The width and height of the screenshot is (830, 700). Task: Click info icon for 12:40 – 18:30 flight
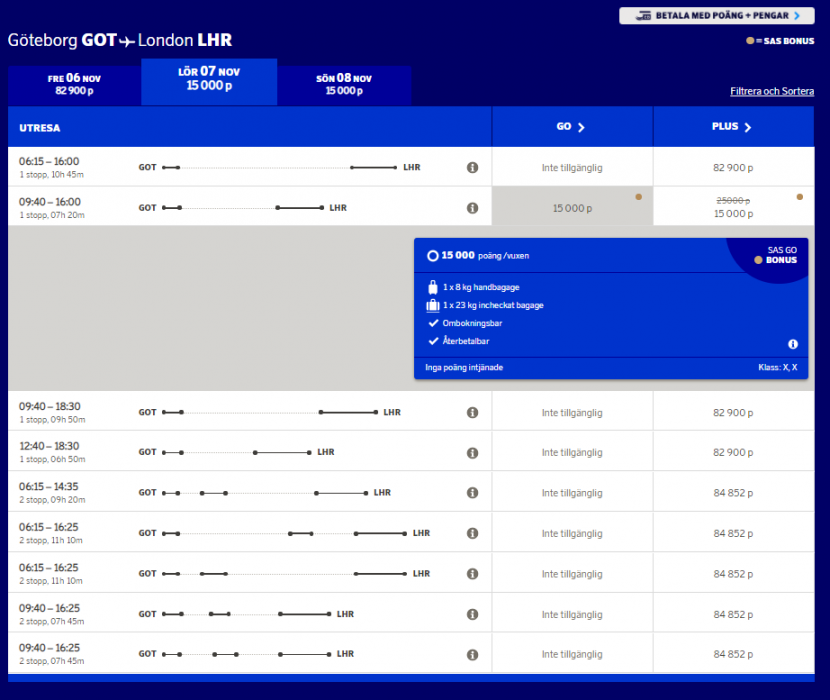(x=472, y=453)
